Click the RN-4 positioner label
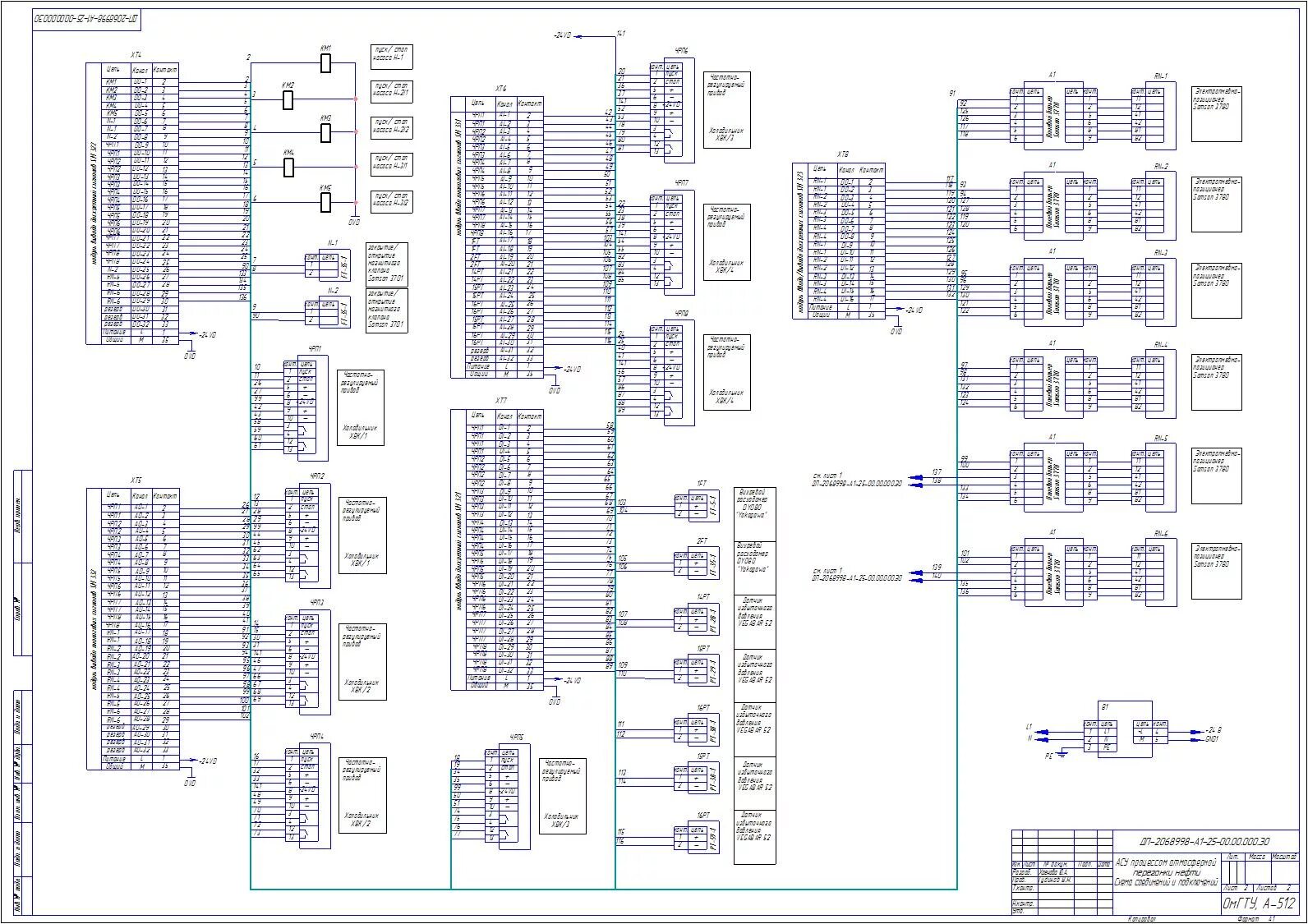The height and width of the screenshot is (924, 1308). pos(1161,346)
